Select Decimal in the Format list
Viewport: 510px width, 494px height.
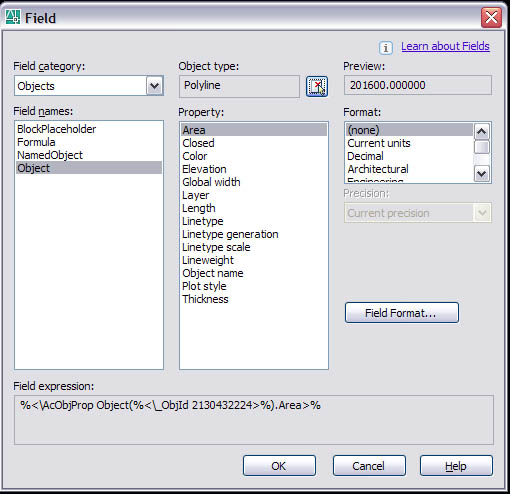click(x=365, y=156)
